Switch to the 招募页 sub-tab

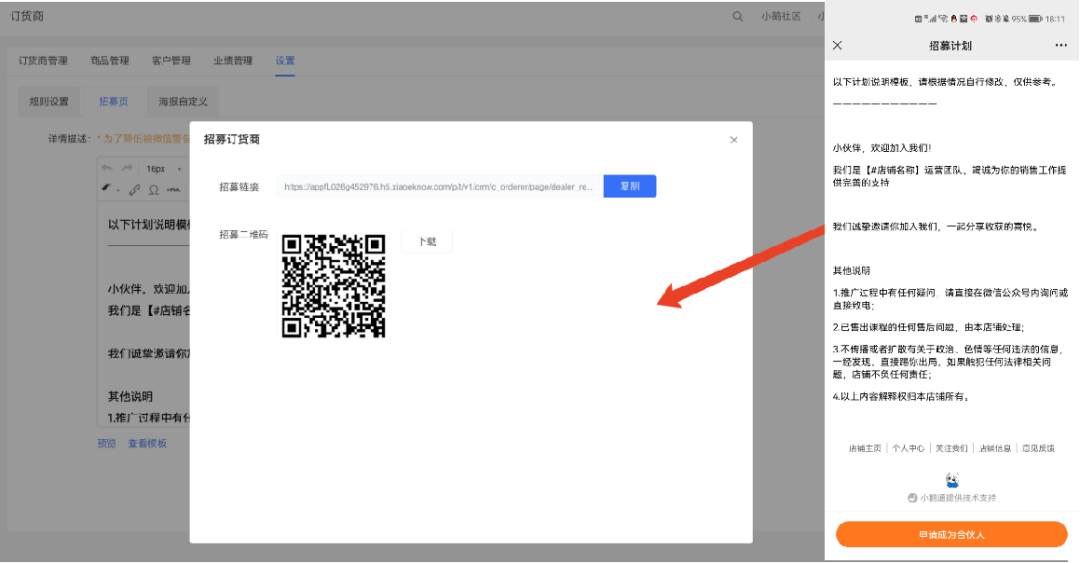(x=114, y=101)
